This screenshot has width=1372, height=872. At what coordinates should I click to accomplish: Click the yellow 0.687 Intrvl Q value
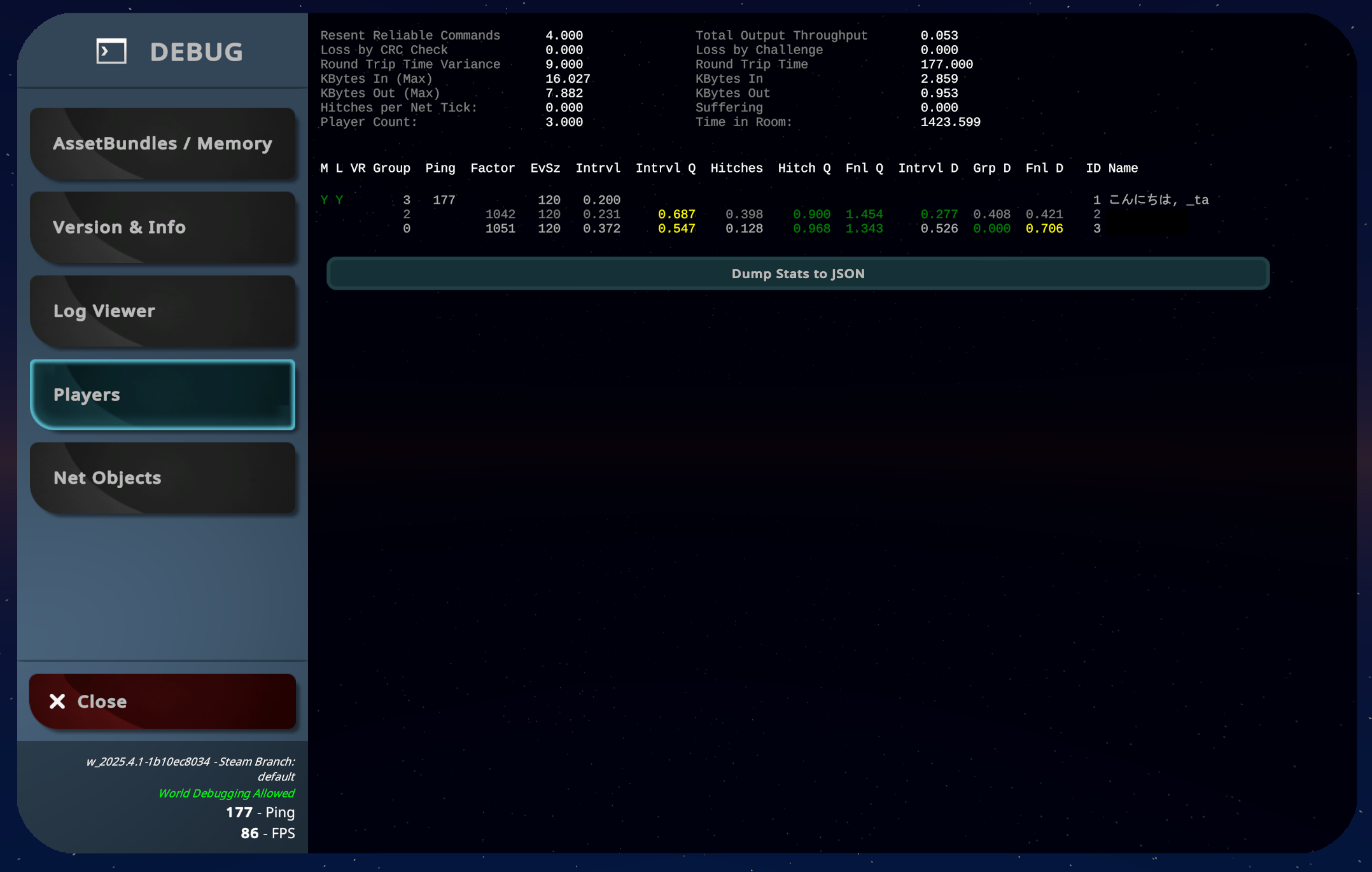click(x=676, y=214)
